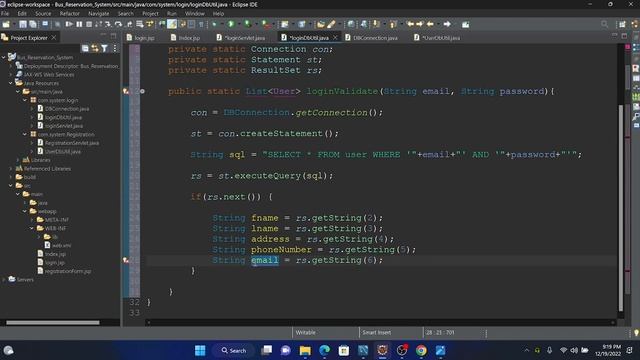Collapse the Bus_Reservation_System project node
This screenshot has width=640, height=360.
[x=4, y=58]
